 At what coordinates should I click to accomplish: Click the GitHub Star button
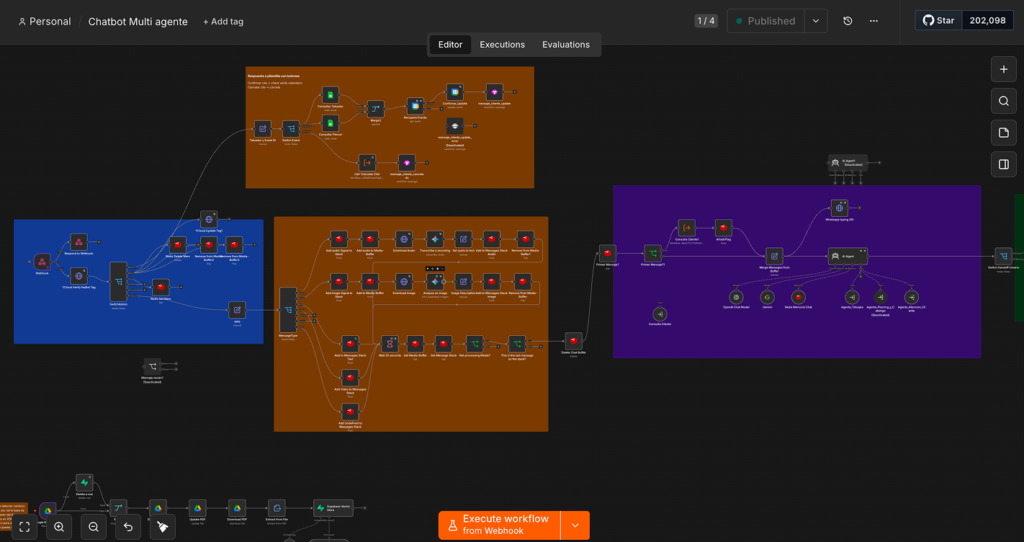pos(938,21)
